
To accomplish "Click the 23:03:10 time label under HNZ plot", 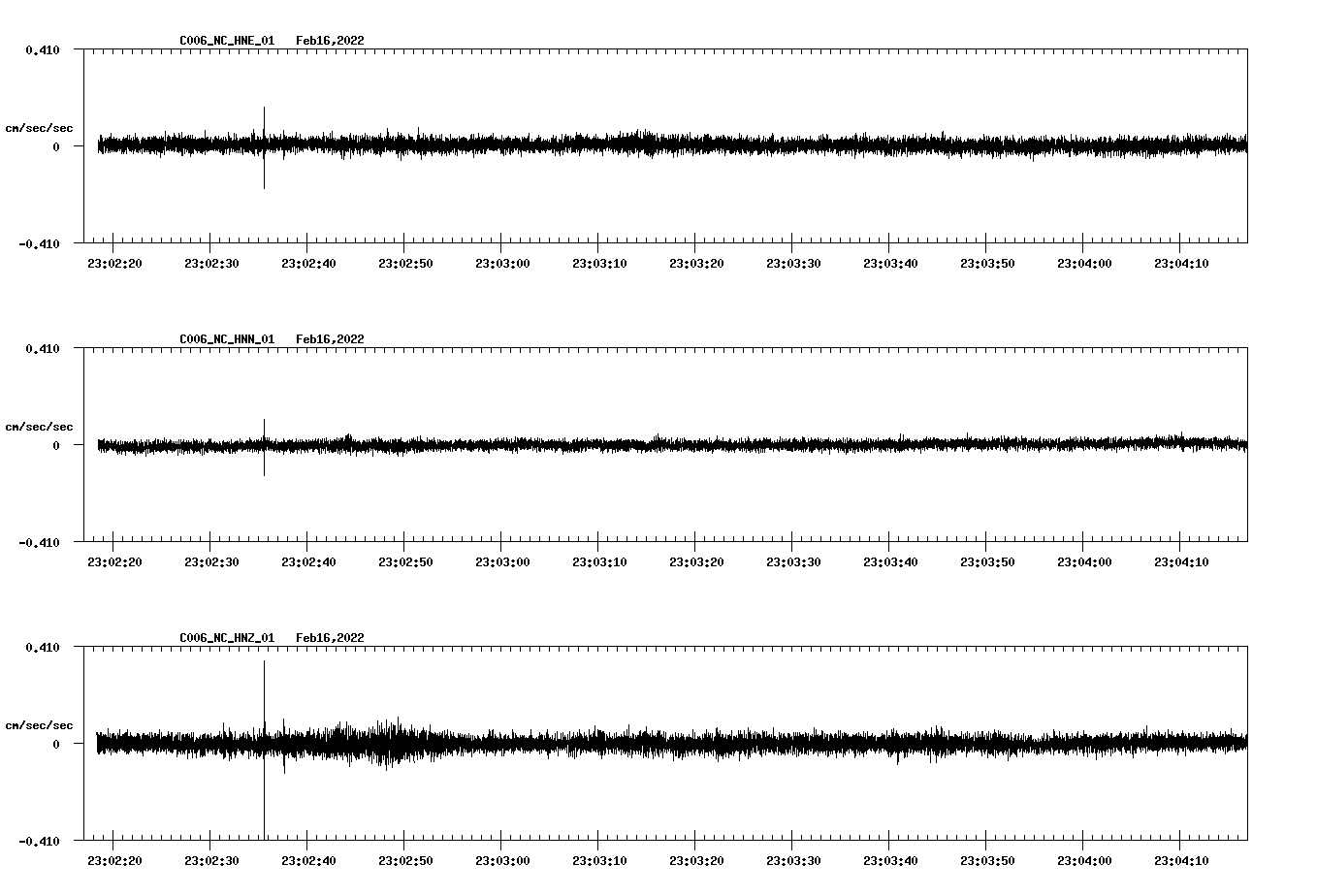I will click(x=599, y=861).
